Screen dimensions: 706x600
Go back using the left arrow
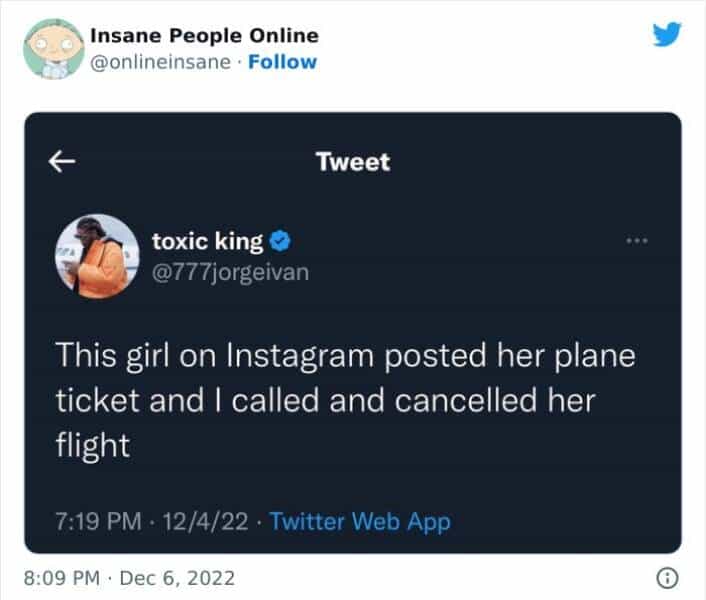click(62, 161)
